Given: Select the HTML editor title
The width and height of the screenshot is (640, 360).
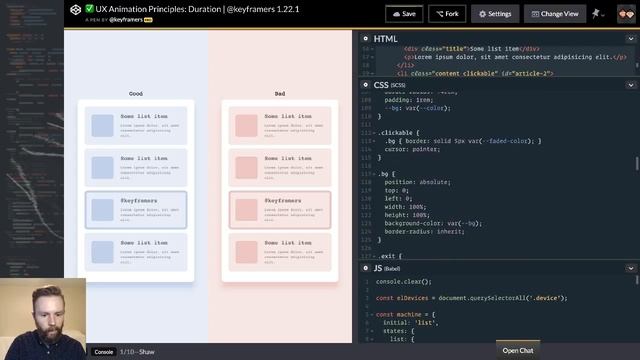Looking at the screenshot, I should coord(385,39).
